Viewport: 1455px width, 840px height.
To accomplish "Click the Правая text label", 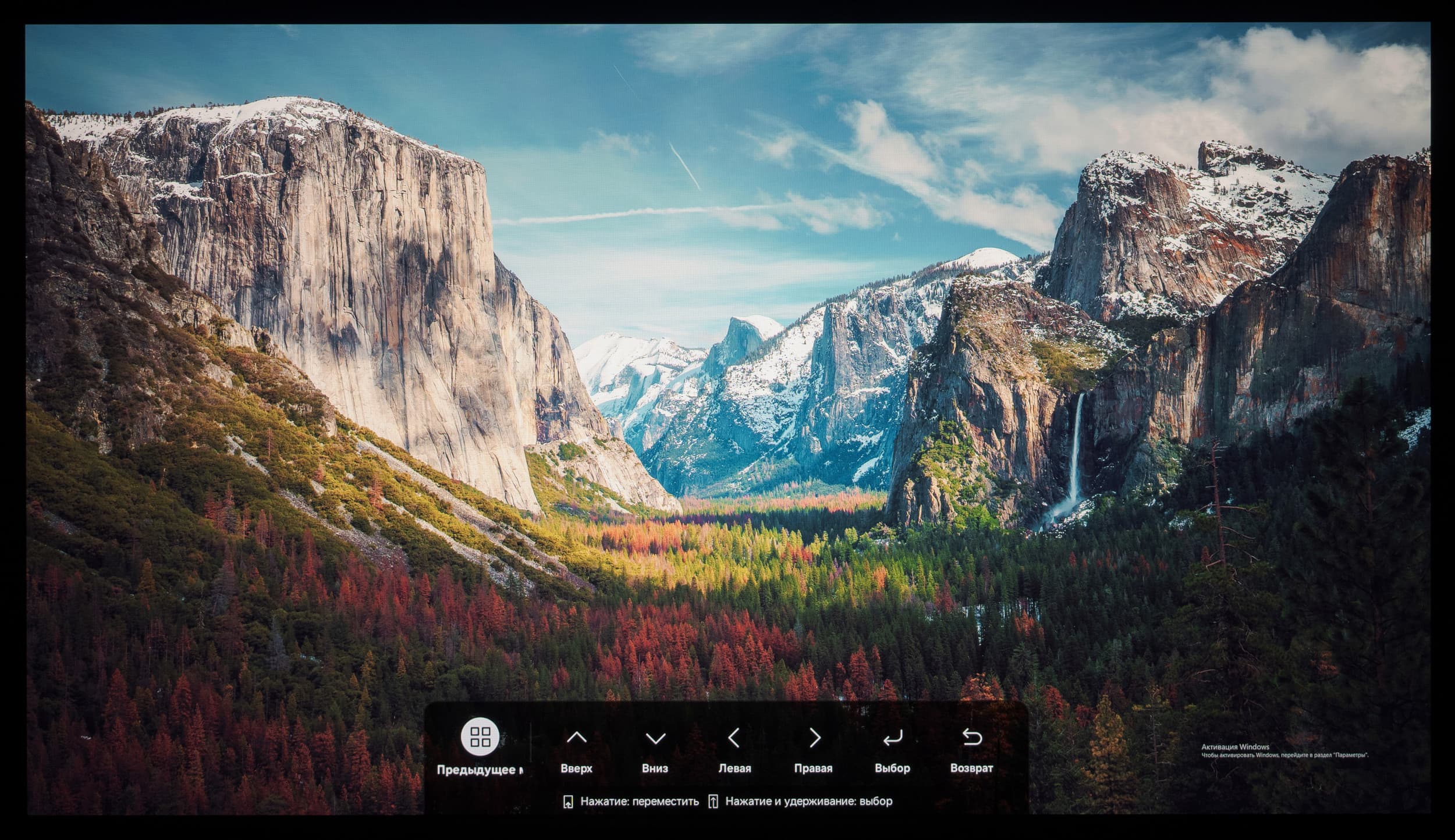I will point(813,768).
